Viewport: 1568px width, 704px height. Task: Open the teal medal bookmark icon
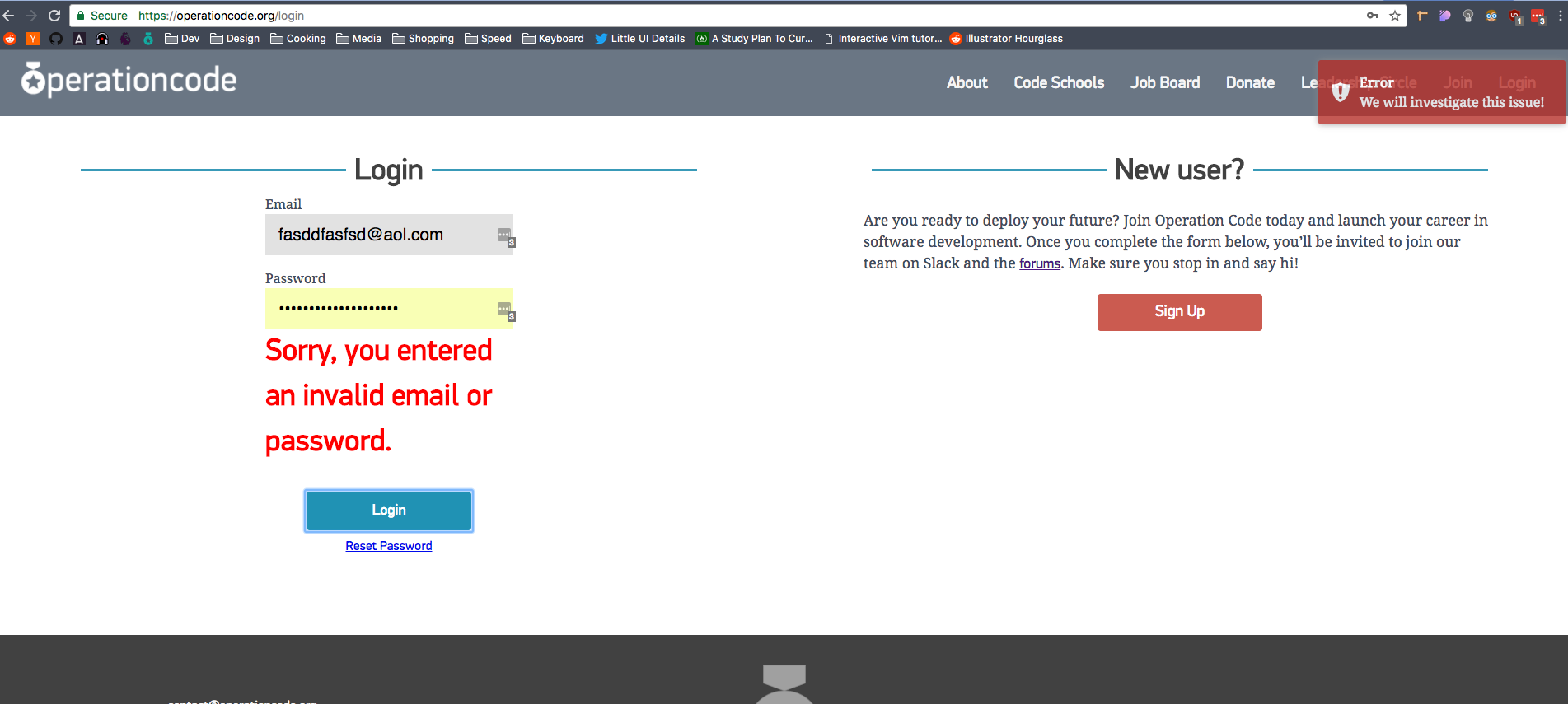[x=148, y=39]
